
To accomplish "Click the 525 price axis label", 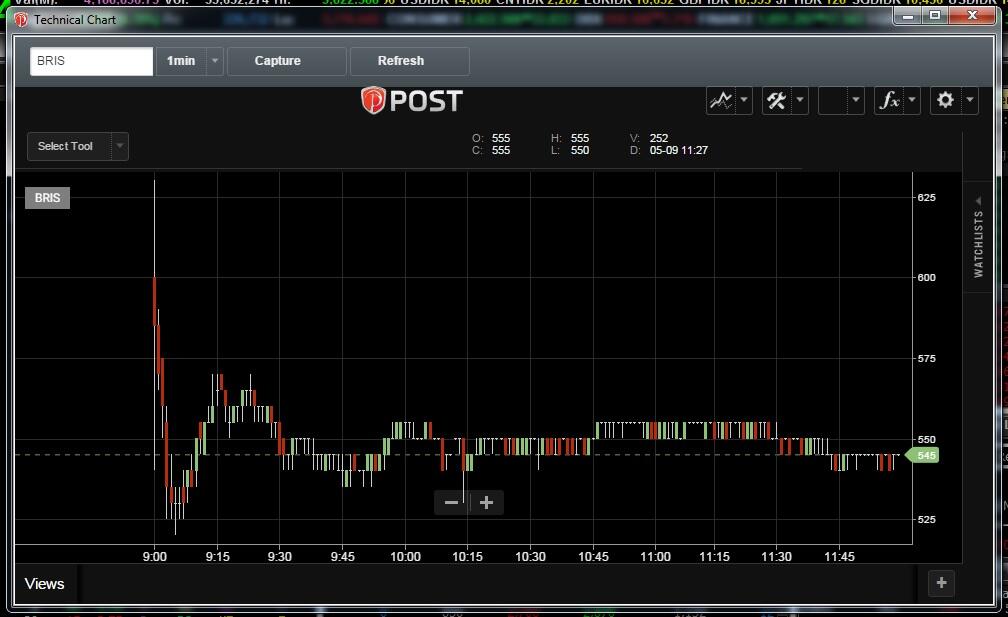I will click(926, 519).
